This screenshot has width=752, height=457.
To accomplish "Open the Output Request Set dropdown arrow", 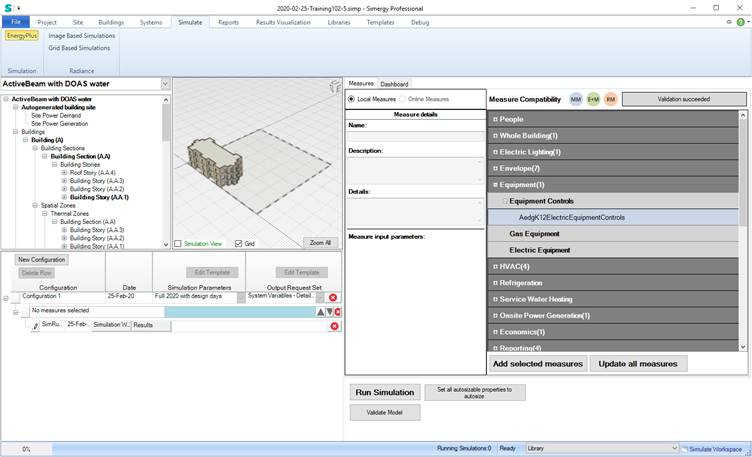I will (320, 297).
